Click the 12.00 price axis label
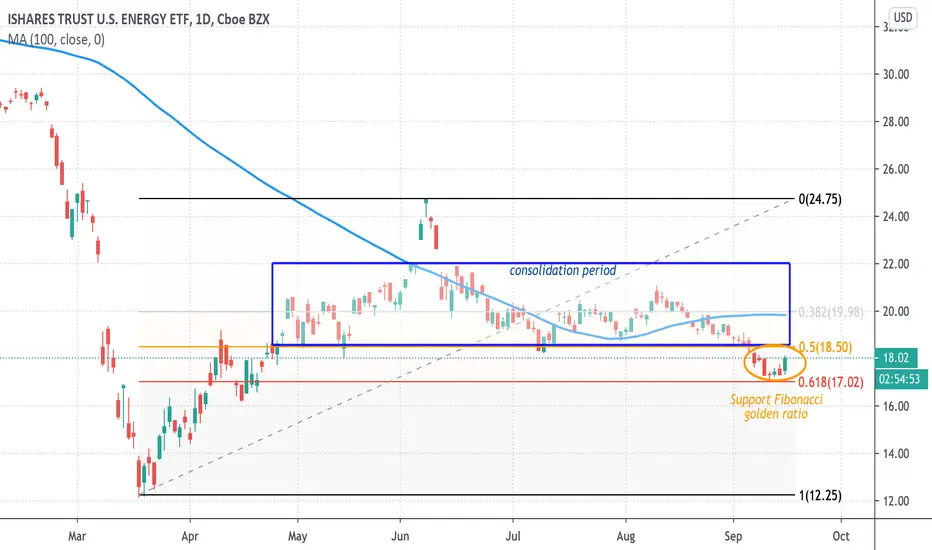Image resolution: width=932 pixels, height=550 pixels. pyautogui.click(x=896, y=501)
